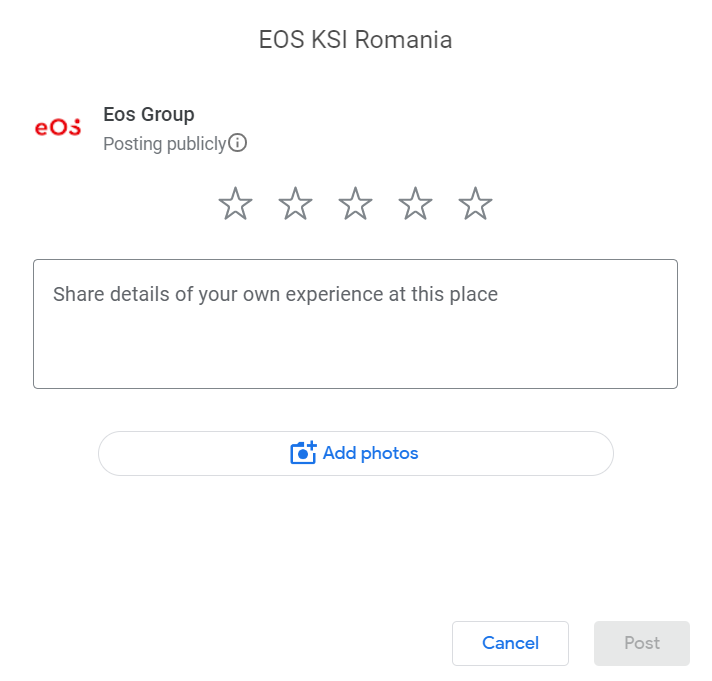
Task: Submit review with Post button
Action: 641,643
